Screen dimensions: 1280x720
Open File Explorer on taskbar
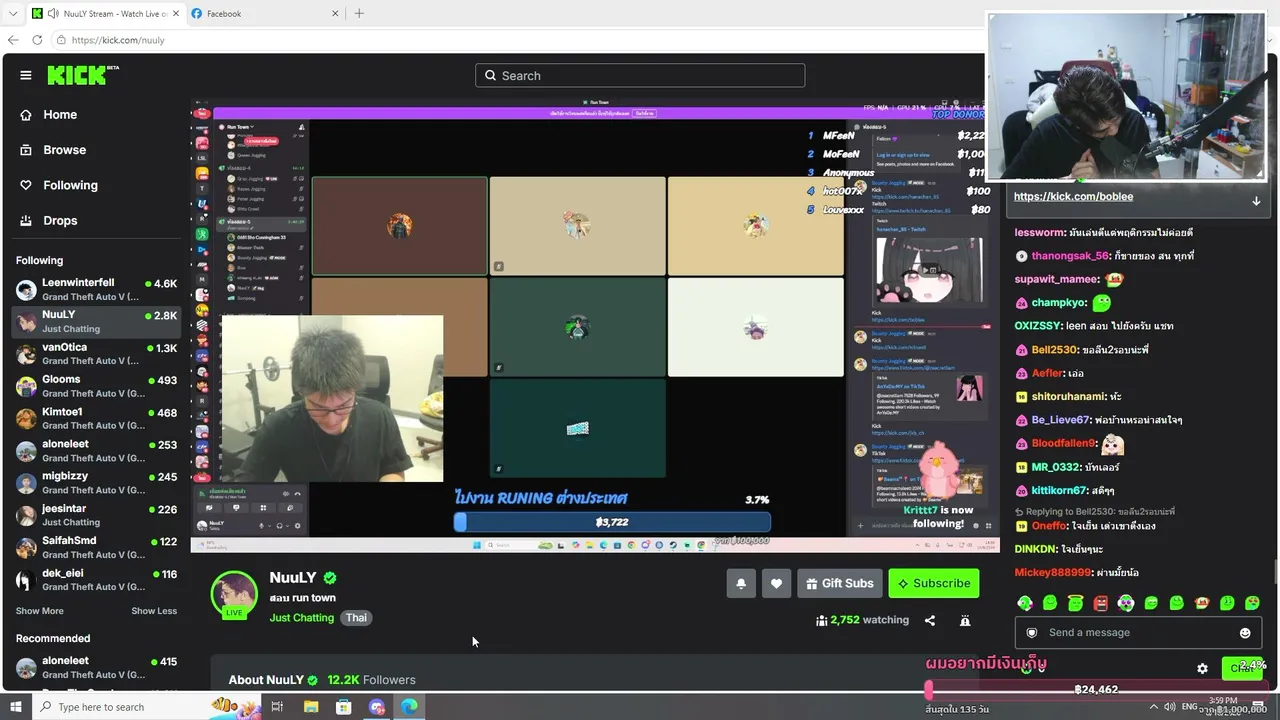point(311,707)
